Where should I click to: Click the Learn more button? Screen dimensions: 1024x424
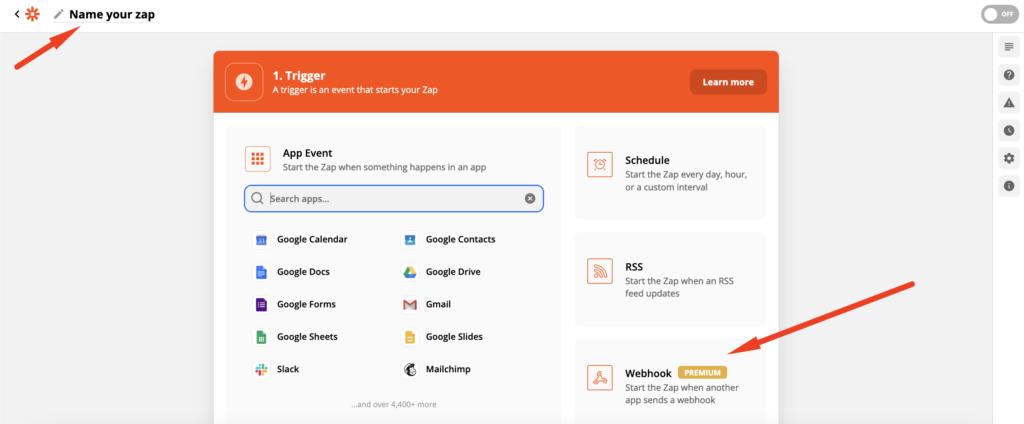click(728, 82)
